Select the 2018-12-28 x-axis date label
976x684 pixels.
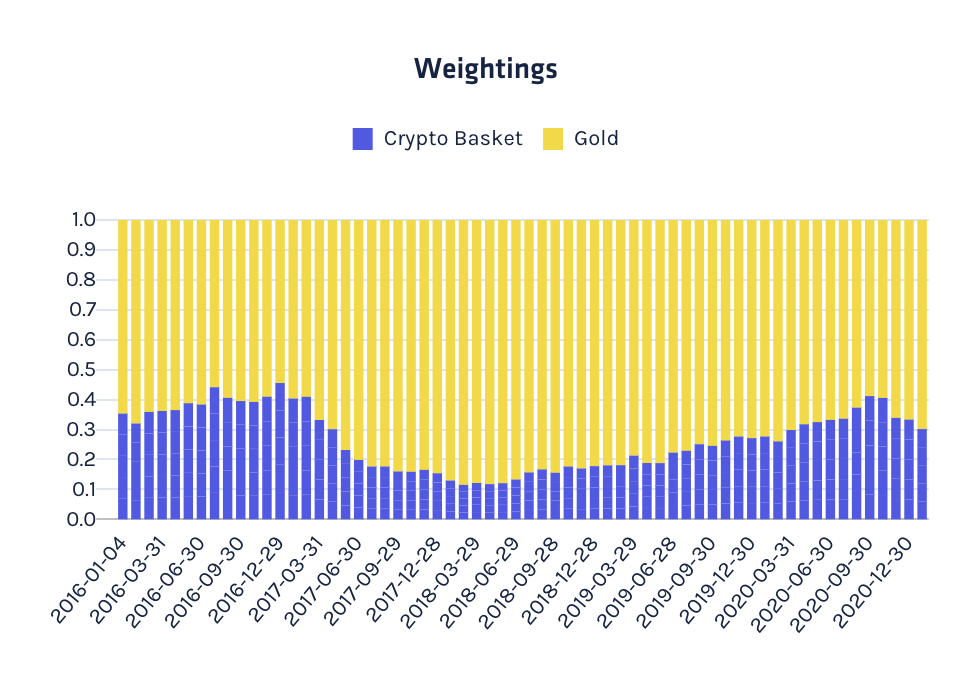560,581
